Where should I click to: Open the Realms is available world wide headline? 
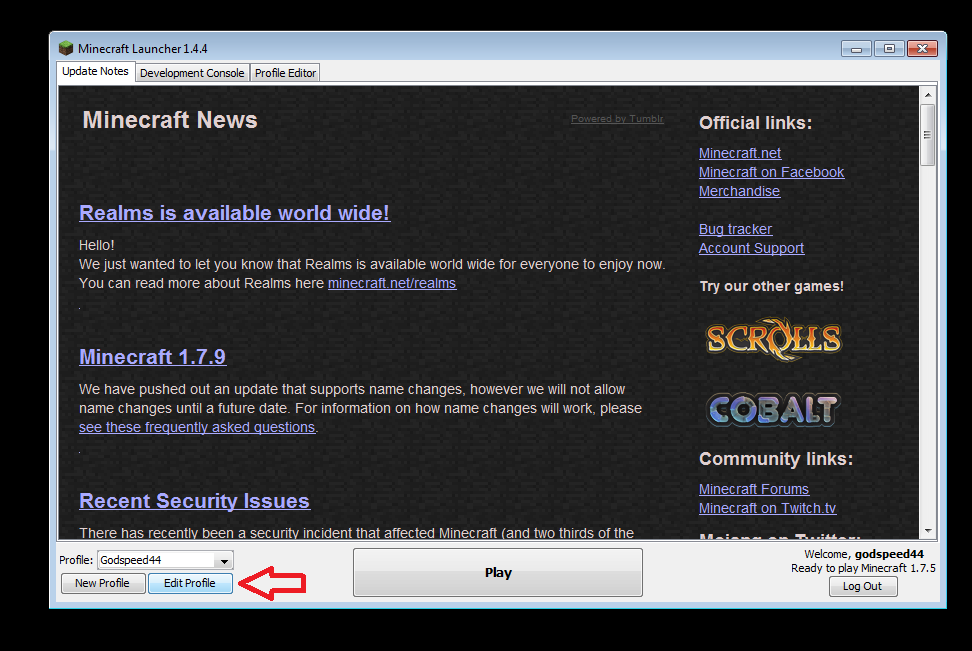pyautogui.click(x=234, y=213)
